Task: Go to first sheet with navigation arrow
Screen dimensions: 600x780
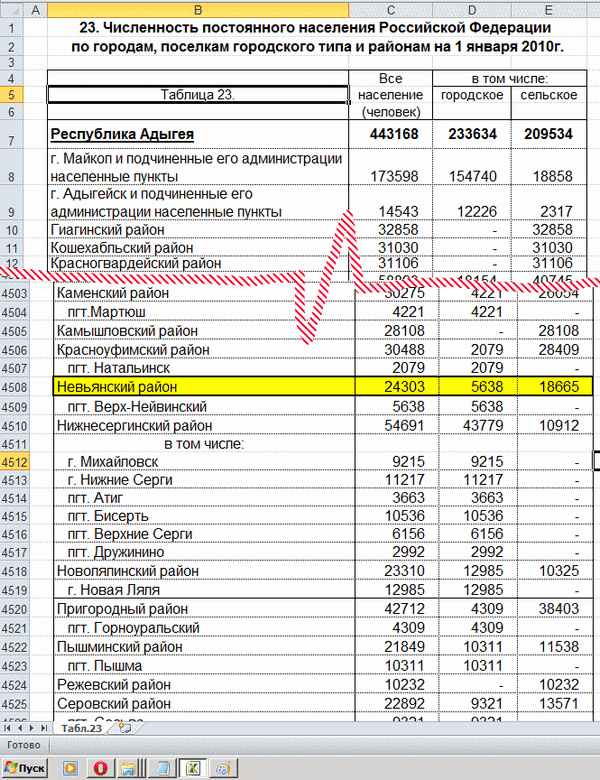Action: 7,728
